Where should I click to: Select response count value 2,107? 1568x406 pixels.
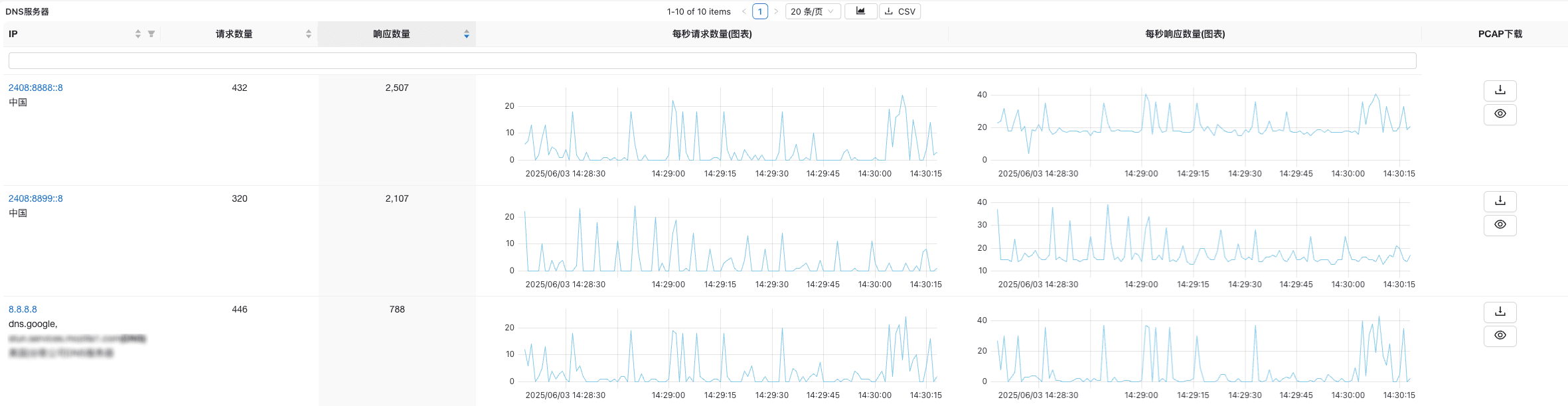click(x=397, y=198)
